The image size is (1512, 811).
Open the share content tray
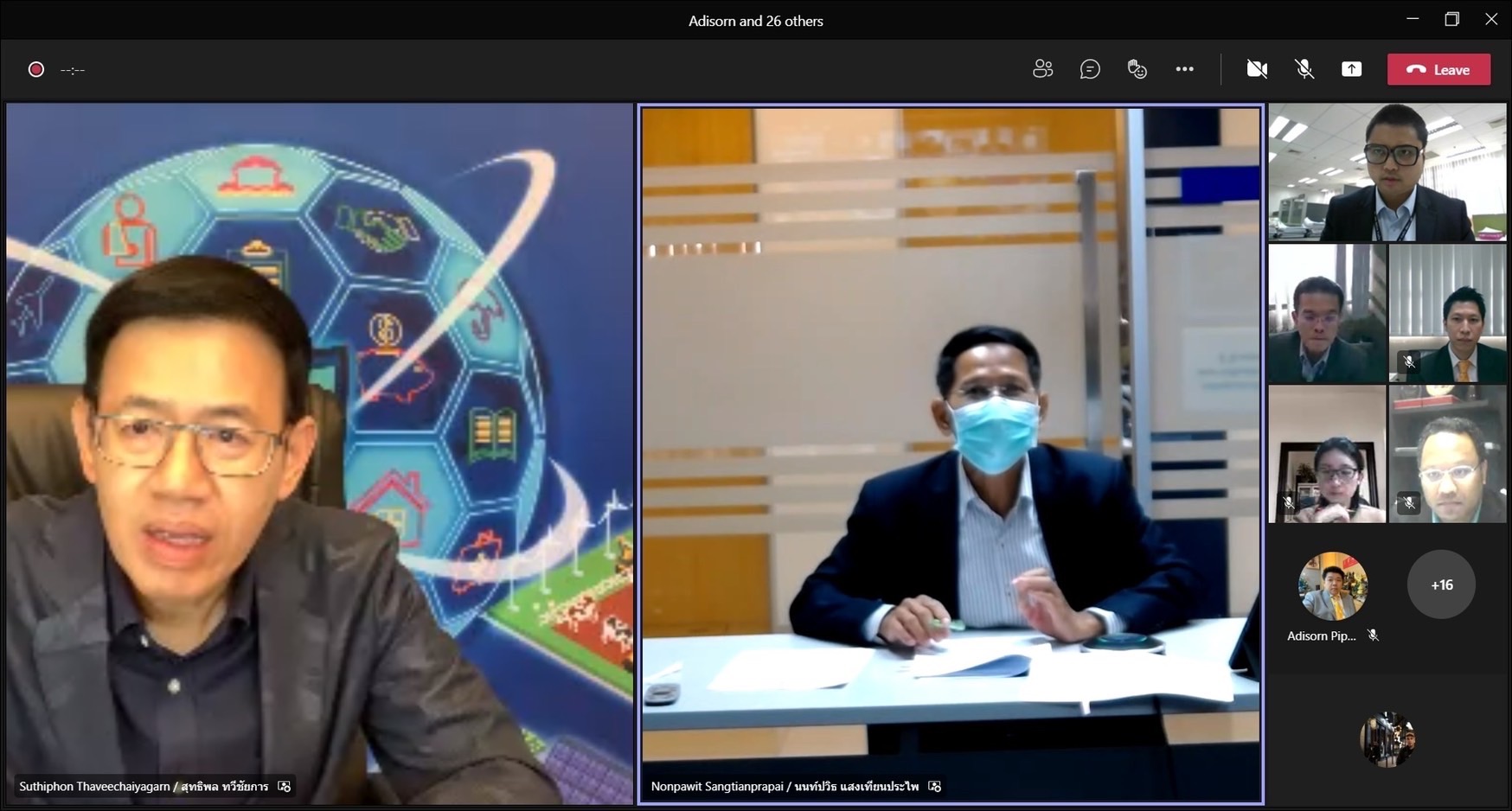(1351, 69)
